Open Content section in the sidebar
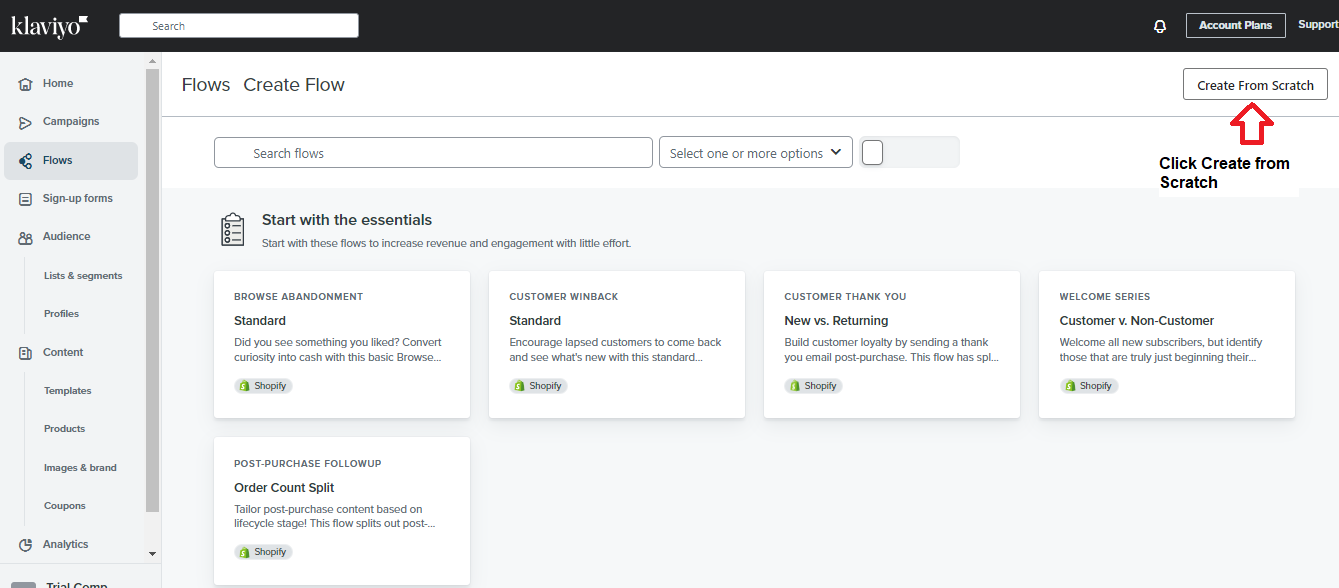Viewport: 1339px width, 588px height. click(x=71, y=353)
